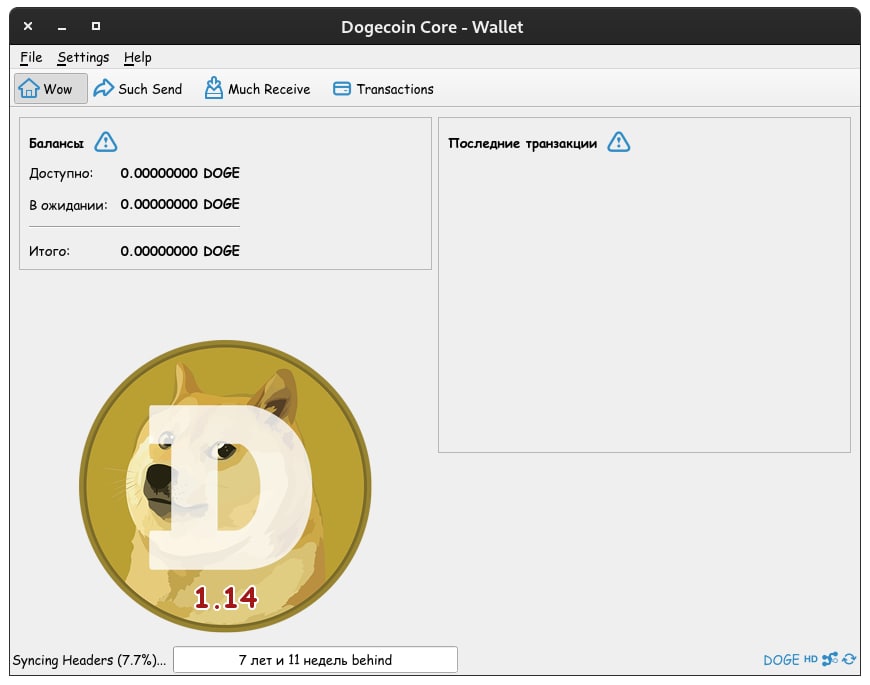Click the Dogecoin 1.14 coin logo
This screenshot has height=685, width=870.
coord(225,485)
